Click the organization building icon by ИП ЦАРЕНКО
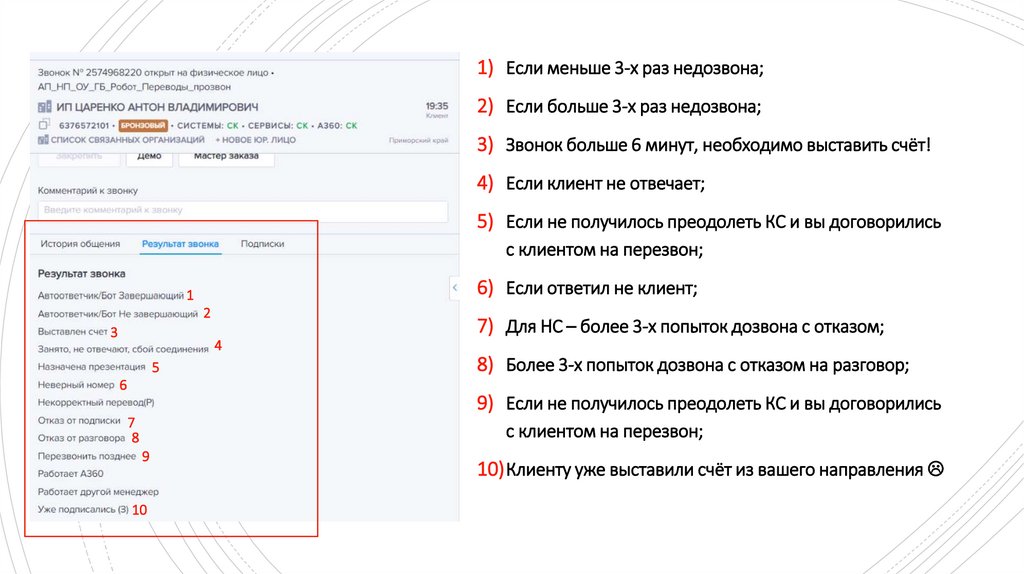Image resolution: width=1024 pixels, height=574 pixels. 44,106
